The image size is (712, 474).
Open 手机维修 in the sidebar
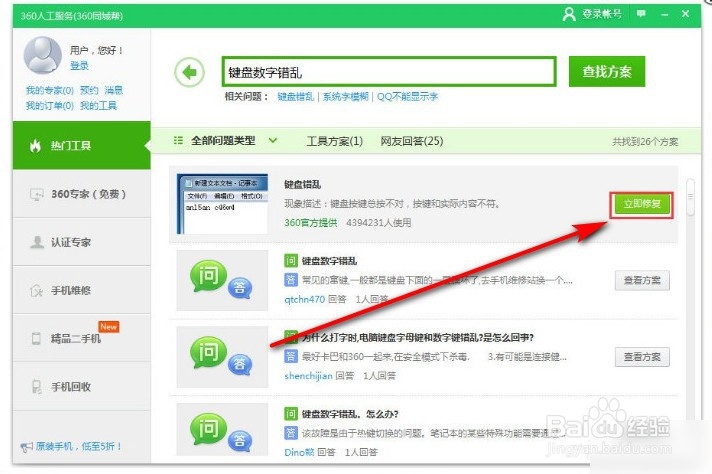click(82, 290)
